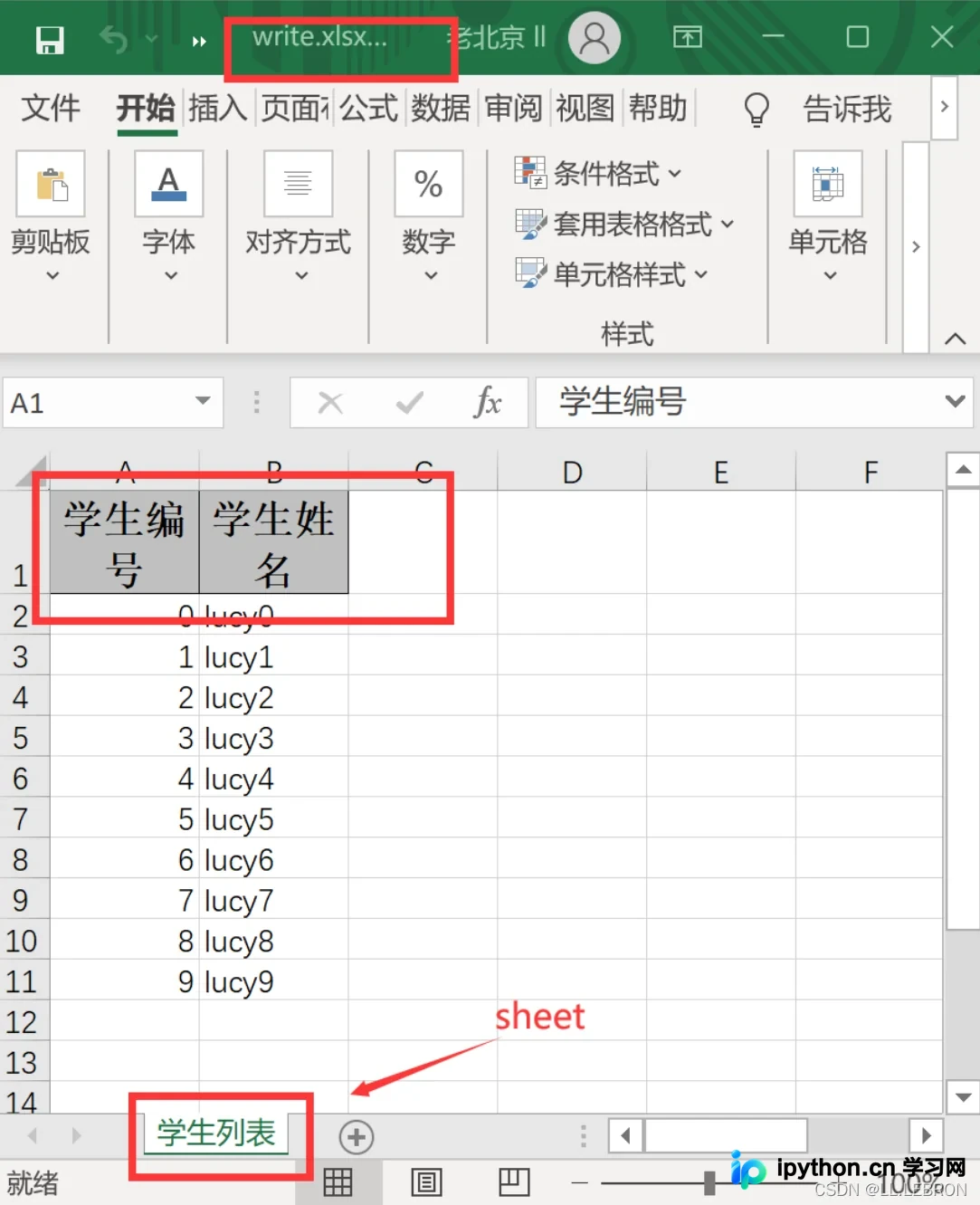
Task: Show more ribbon tabs with right arrow
Action: pyautogui.click(x=944, y=107)
